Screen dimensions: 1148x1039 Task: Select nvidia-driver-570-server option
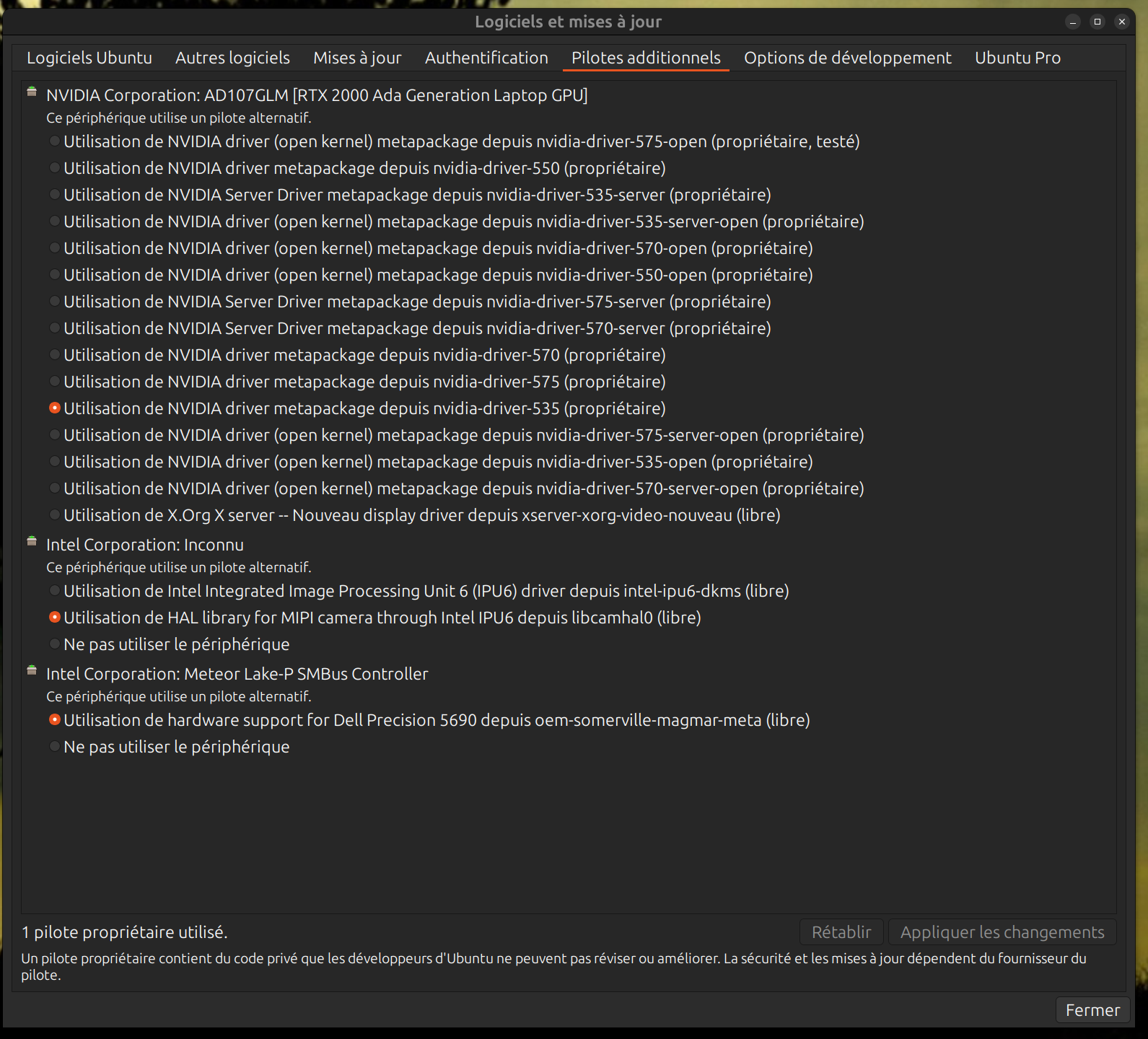pyautogui.click(x=55, y=328)
